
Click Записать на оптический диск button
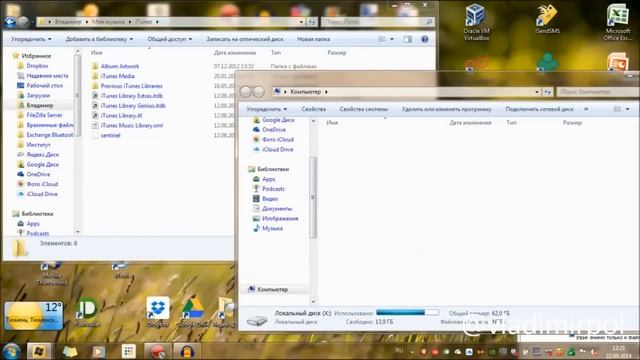pos(244,39)
